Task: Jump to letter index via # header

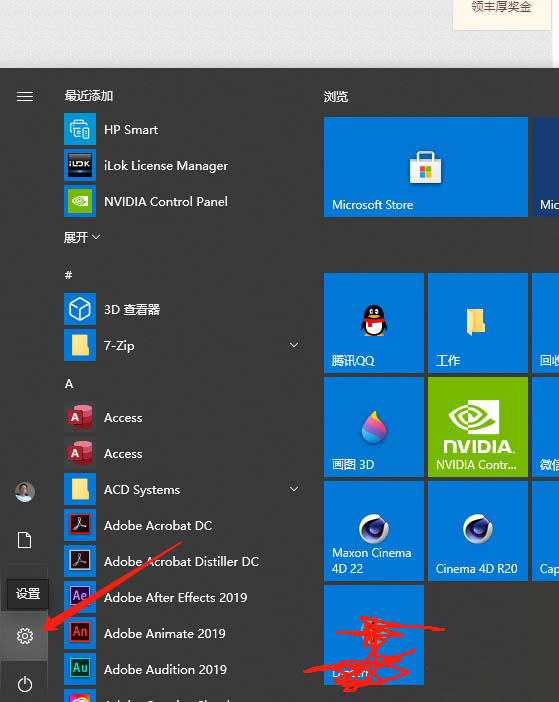Action: pyautogui.click(x=68, y=274)
